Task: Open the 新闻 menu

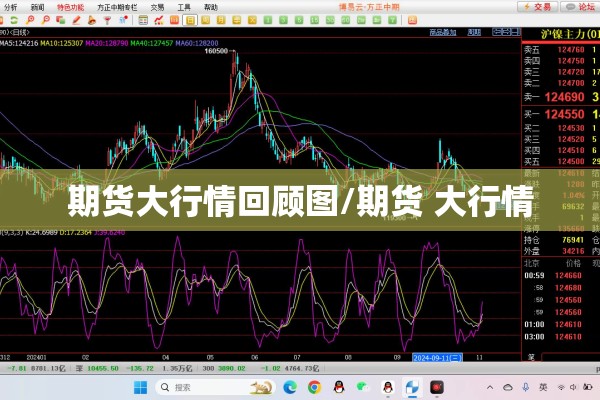Action: coord(38,7)
